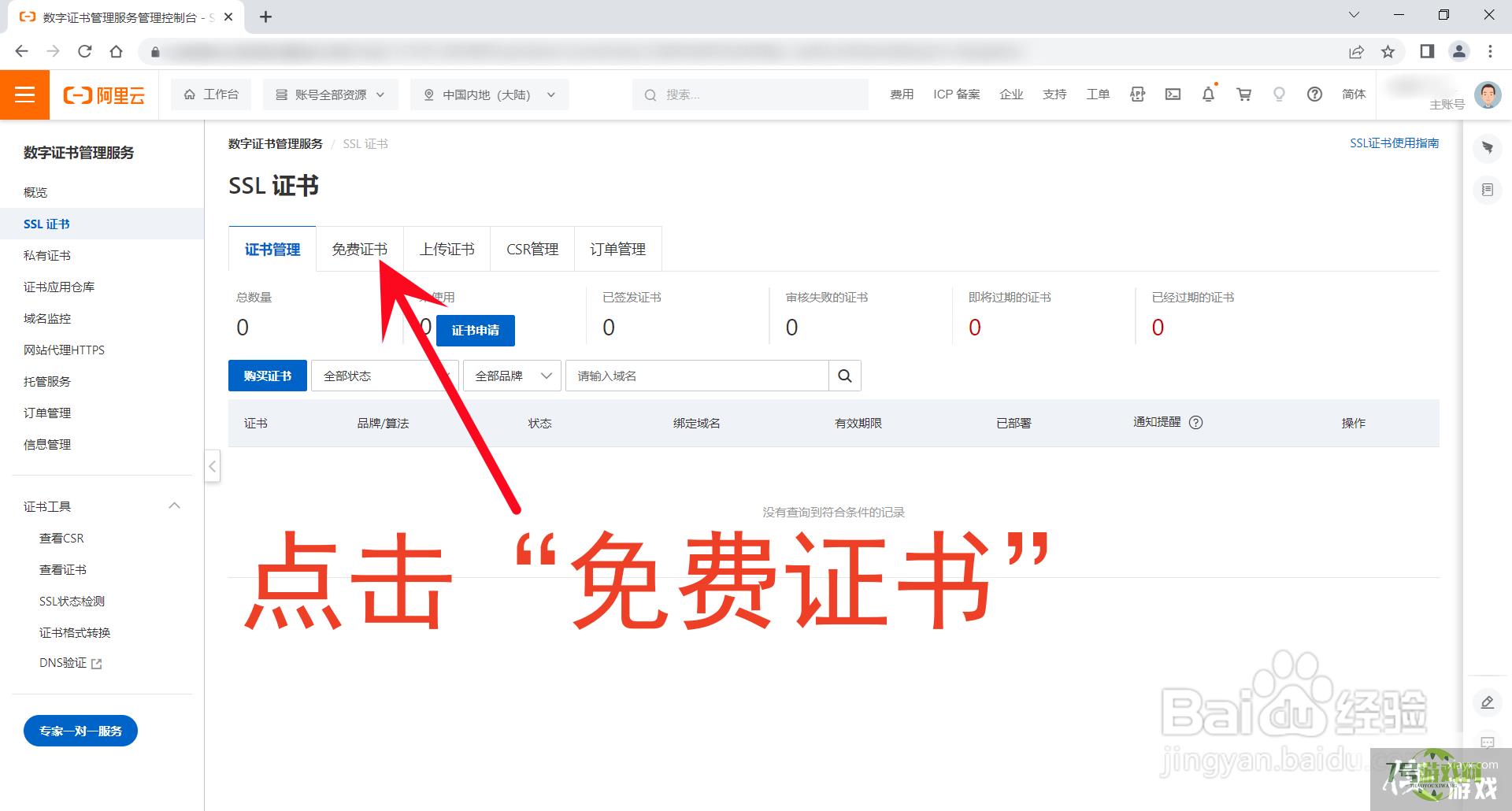Viewport: 1512px width, 811px height.
Task: Open DNS验证 external link
Action: [x=71, y=663]
